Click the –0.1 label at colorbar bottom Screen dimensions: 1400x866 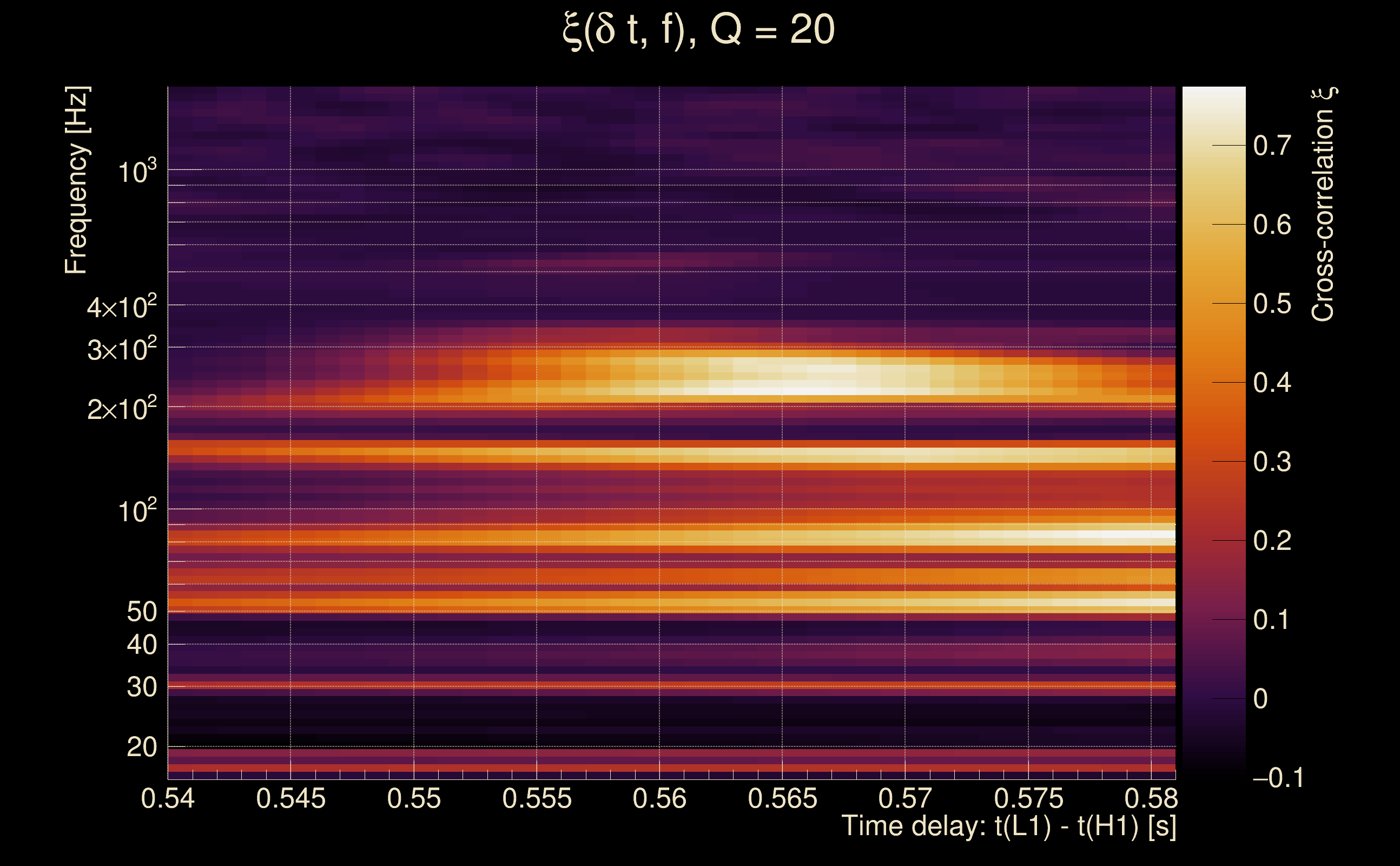[1278, 778]
